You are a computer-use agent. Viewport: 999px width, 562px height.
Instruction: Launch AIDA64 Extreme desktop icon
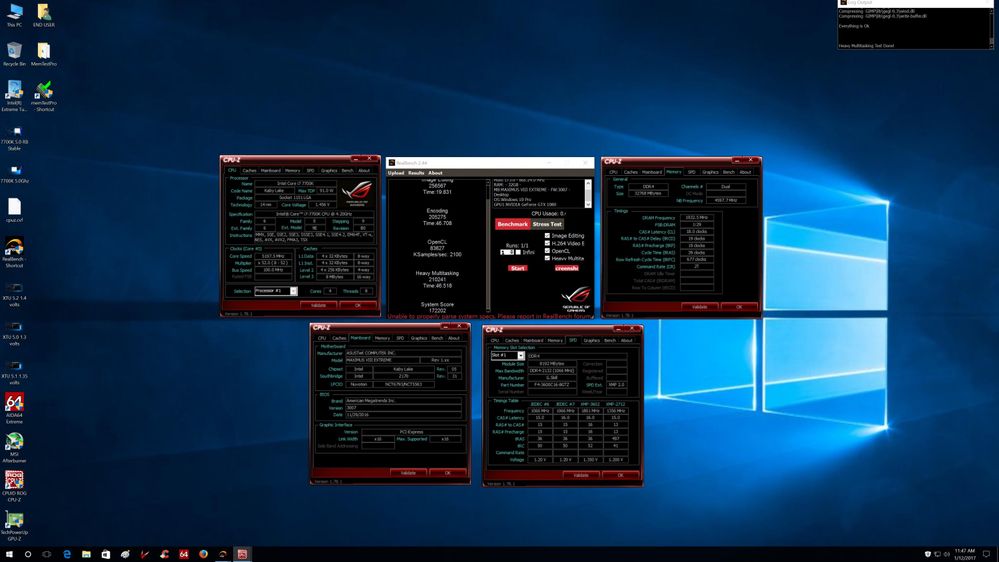14,408
